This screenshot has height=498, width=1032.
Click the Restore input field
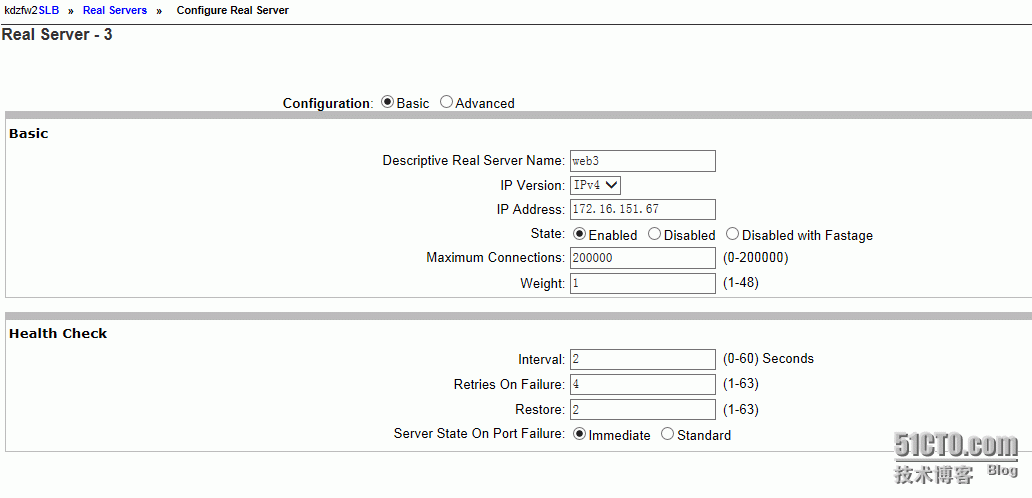click(643, 409)
